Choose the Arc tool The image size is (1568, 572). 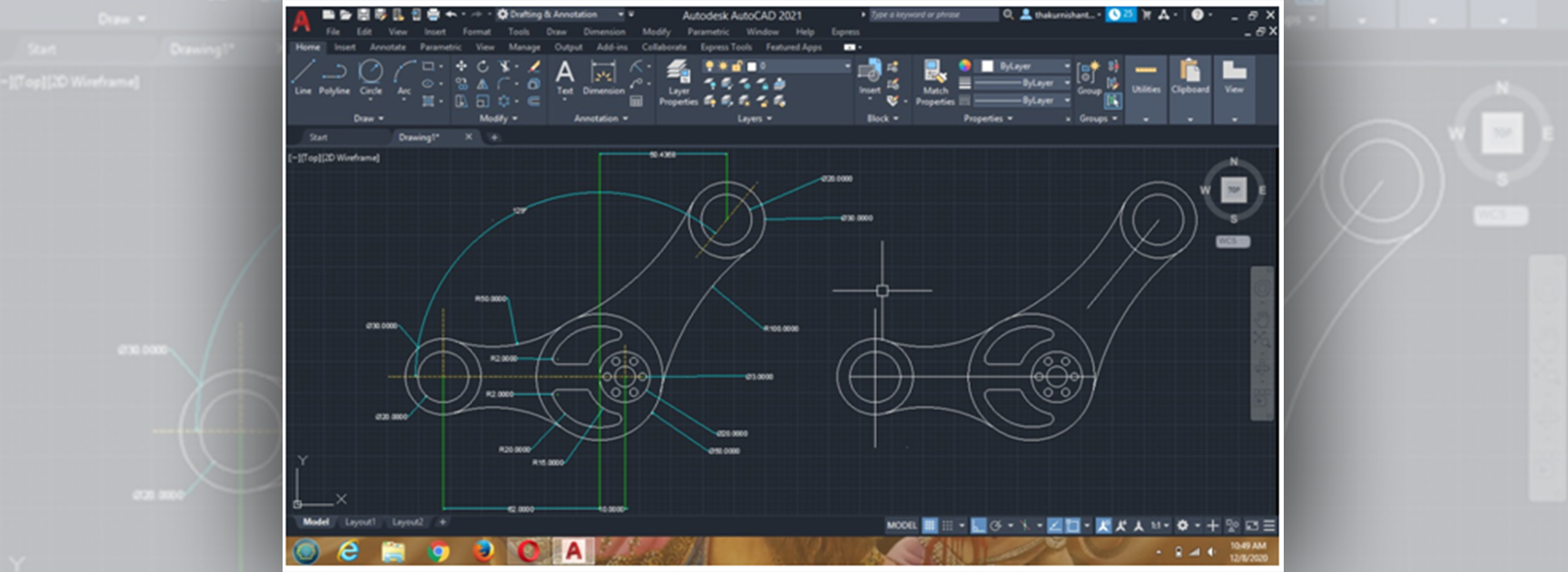click(x=404, y=77)
